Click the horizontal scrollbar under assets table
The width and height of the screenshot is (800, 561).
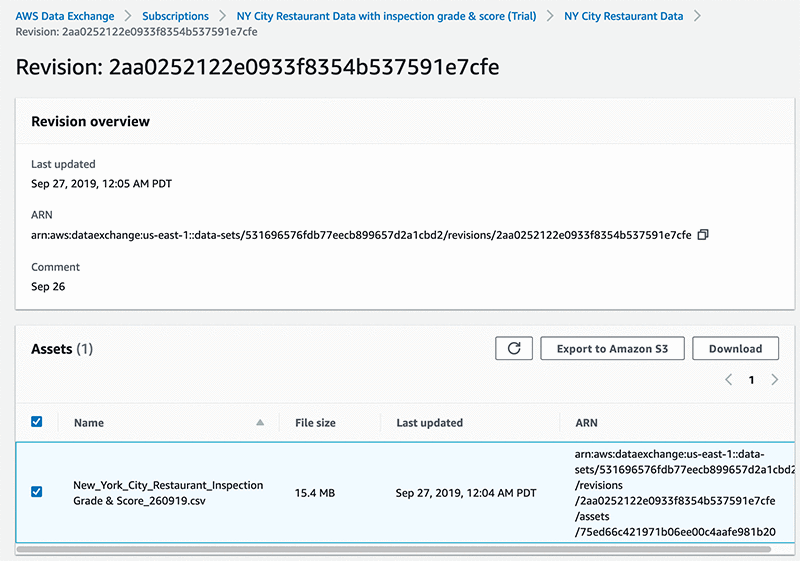click(x=393, y=549)
